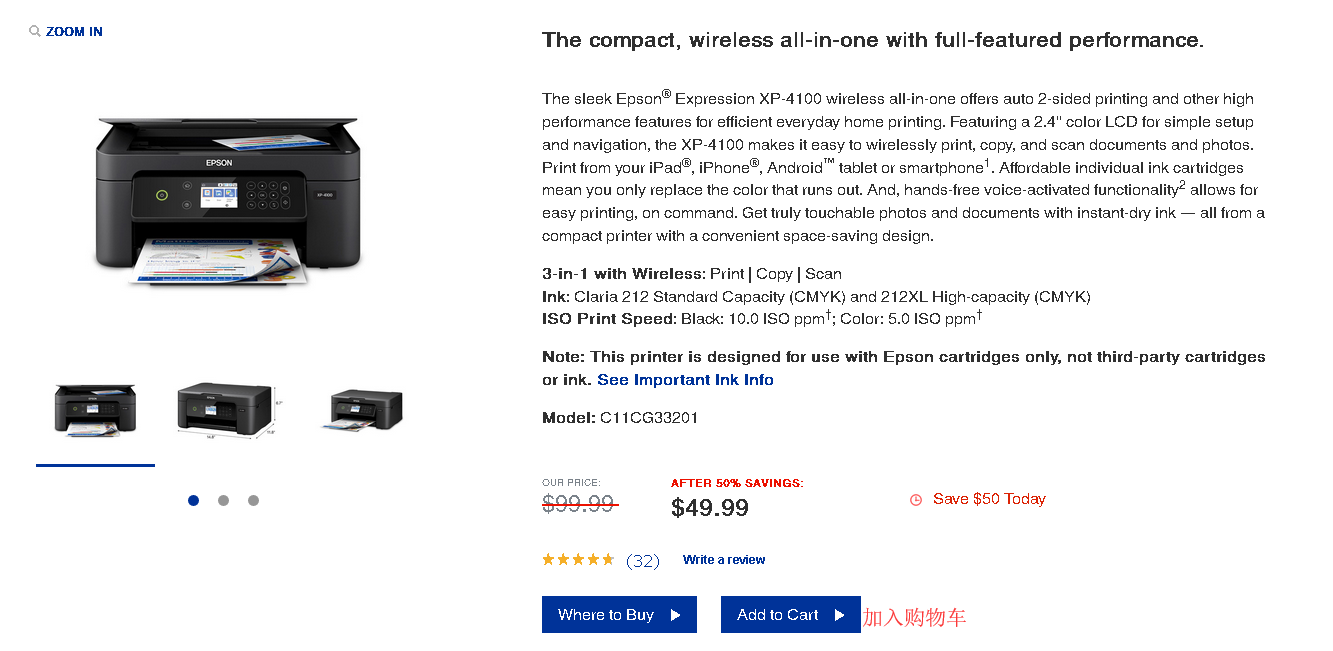Click the active blue carousel dot
Image resolution: width=1333 pixels, height=651 pixels.
click(x=193, y=500)
